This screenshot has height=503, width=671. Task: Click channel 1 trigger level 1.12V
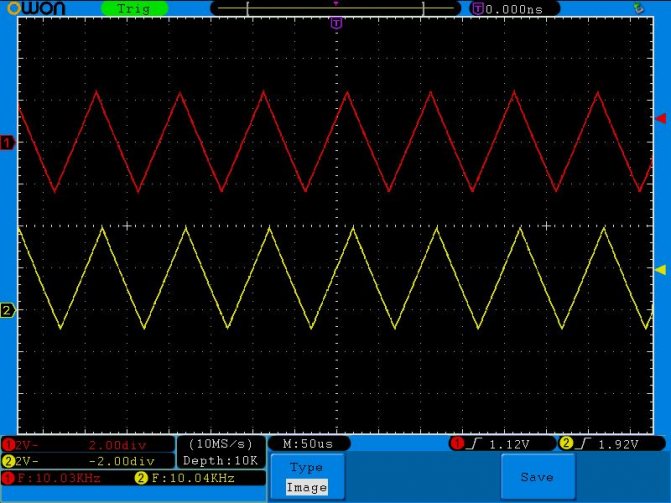[509, 444]
